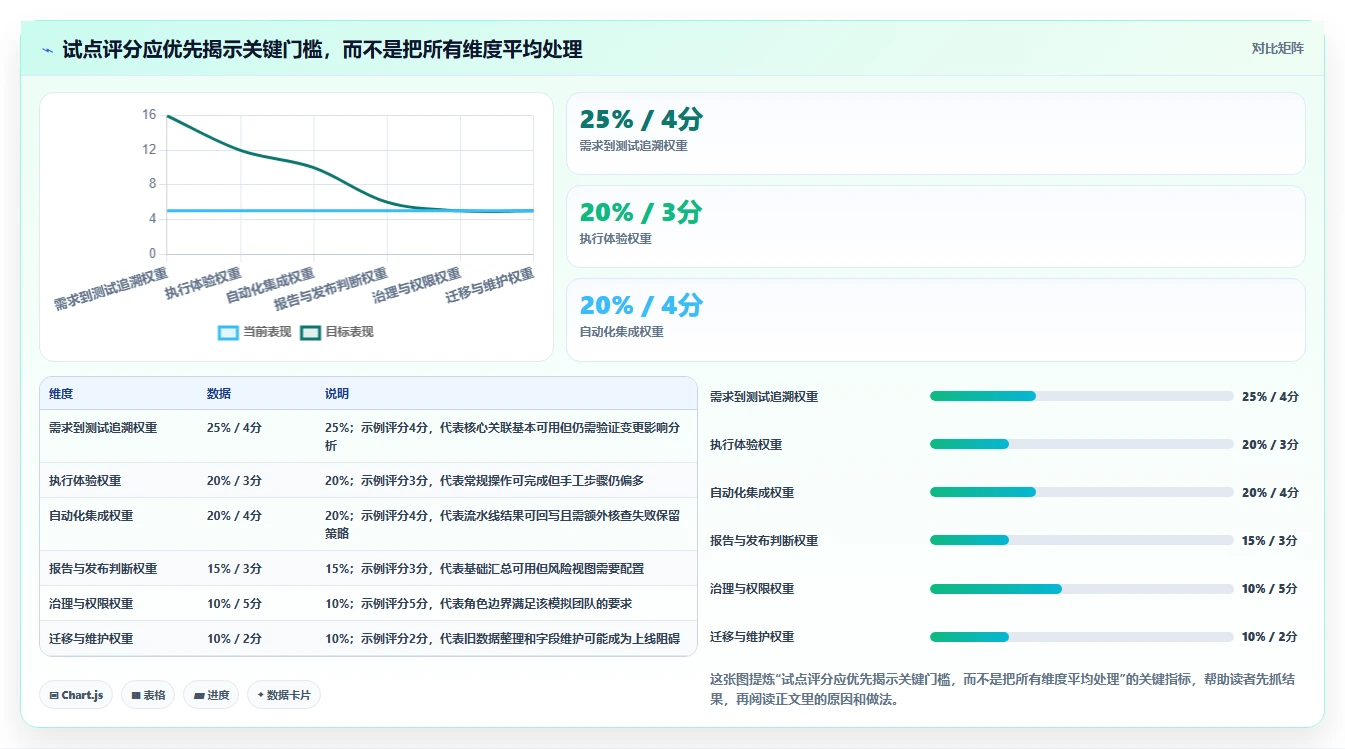Screen dimensions: 1345x749
Task: Click 执行体验权重 caption under the green card figure
Action: [615, 239]
